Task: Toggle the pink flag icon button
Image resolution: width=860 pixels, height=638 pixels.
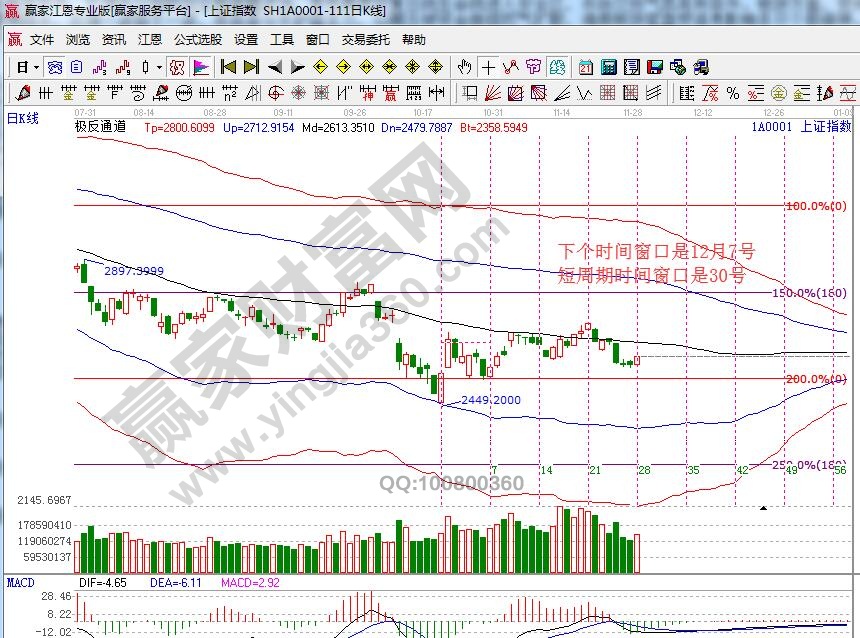Action: [201, 67]
